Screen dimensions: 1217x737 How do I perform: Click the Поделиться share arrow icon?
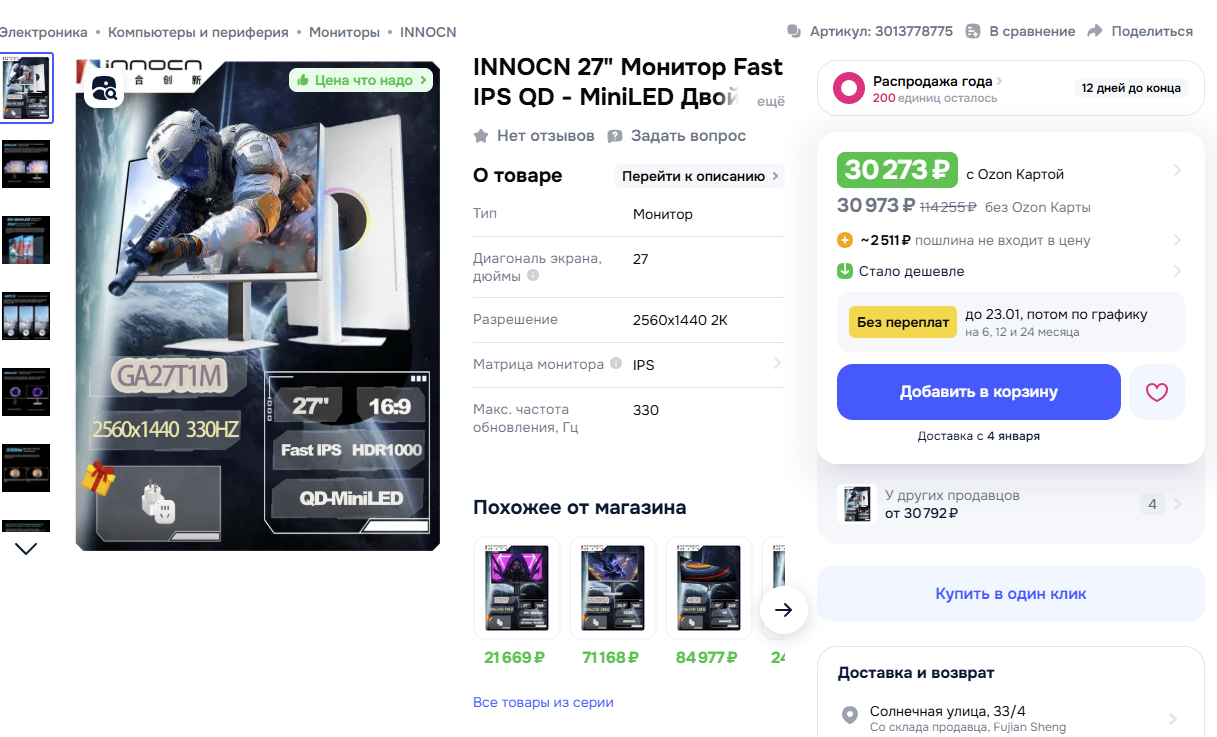[x=1095, y=31]
